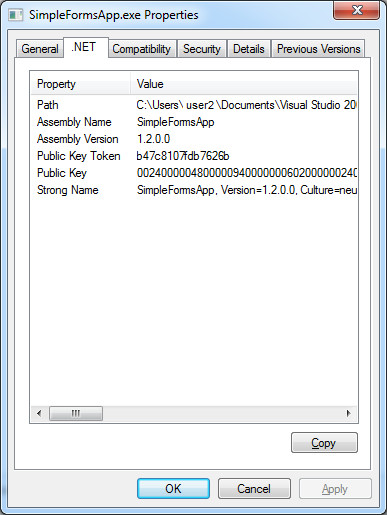Screen dimensions: 387x515
Task: Select the Assembly Version row
Action: (x=194, y=139)
